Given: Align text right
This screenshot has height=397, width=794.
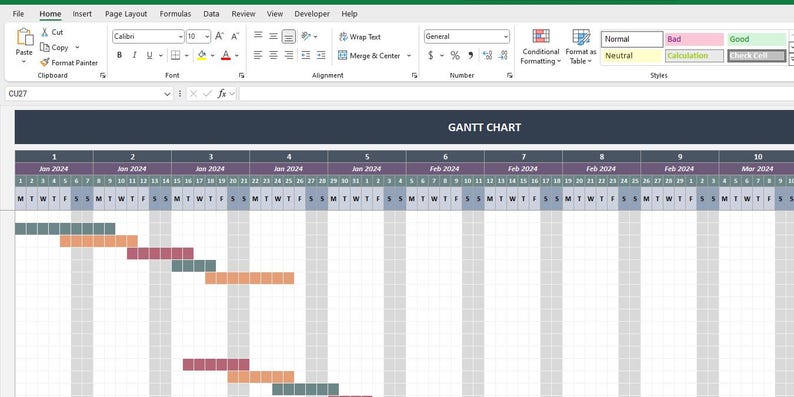Looking at the screenshot, I should coord(289,55).
